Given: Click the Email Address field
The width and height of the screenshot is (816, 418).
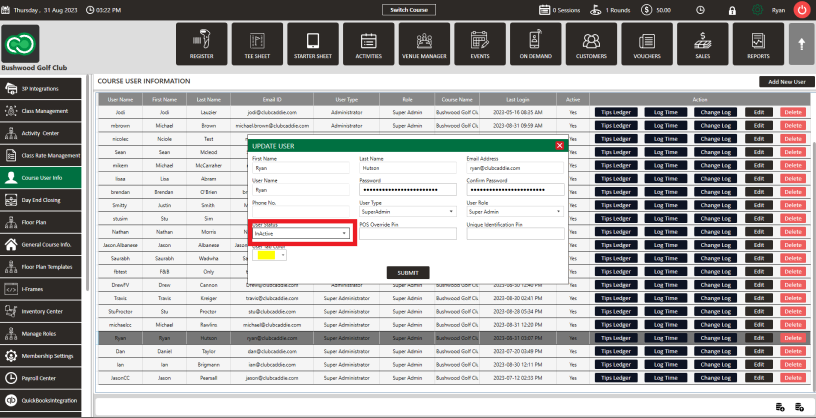Looking at the screenshot, I should (515, 168).
